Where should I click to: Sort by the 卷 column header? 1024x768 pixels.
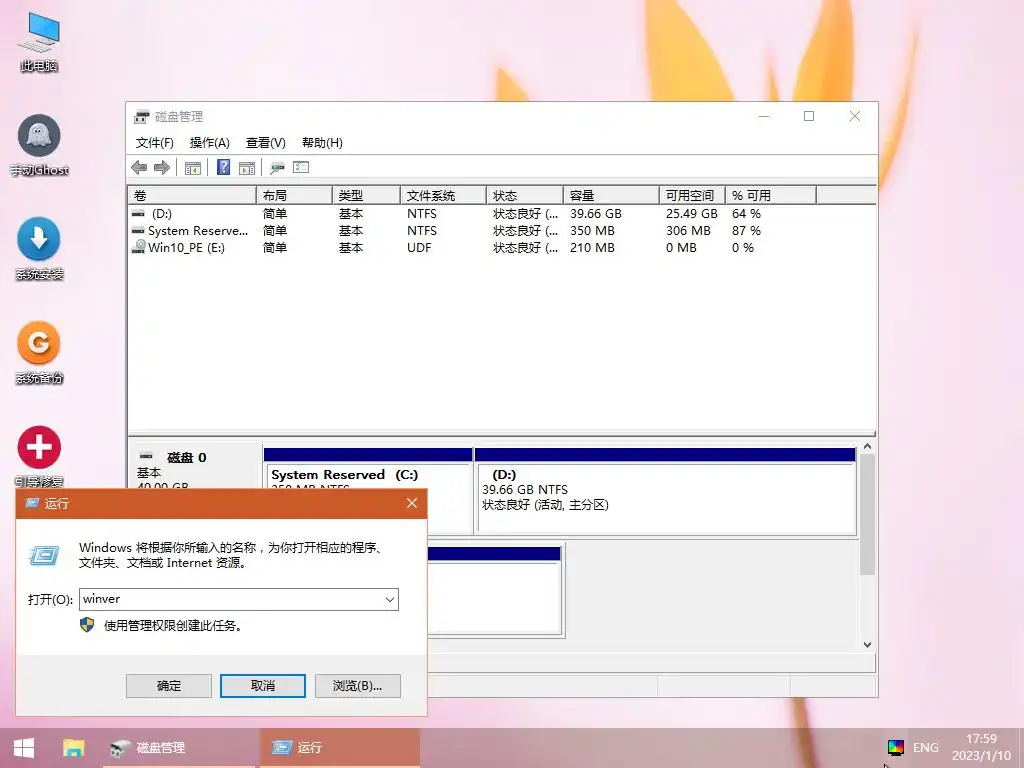(x=192, y=195)
